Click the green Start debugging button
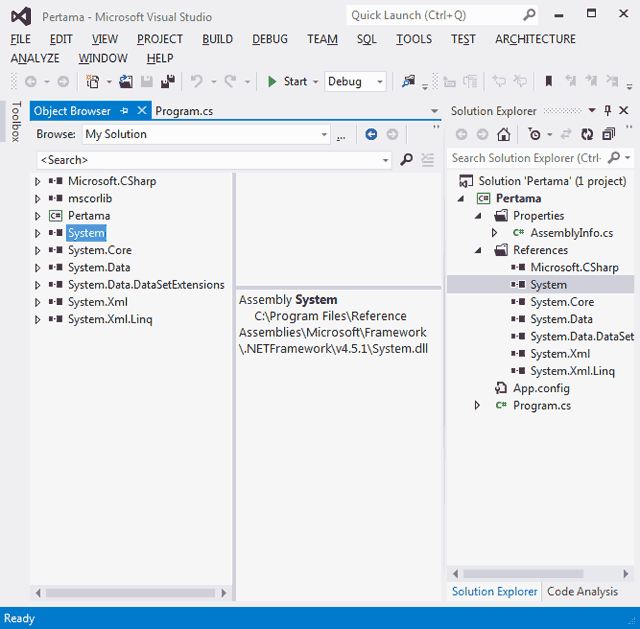The height and width of the screenshot is (629, 640). point(287,82)
